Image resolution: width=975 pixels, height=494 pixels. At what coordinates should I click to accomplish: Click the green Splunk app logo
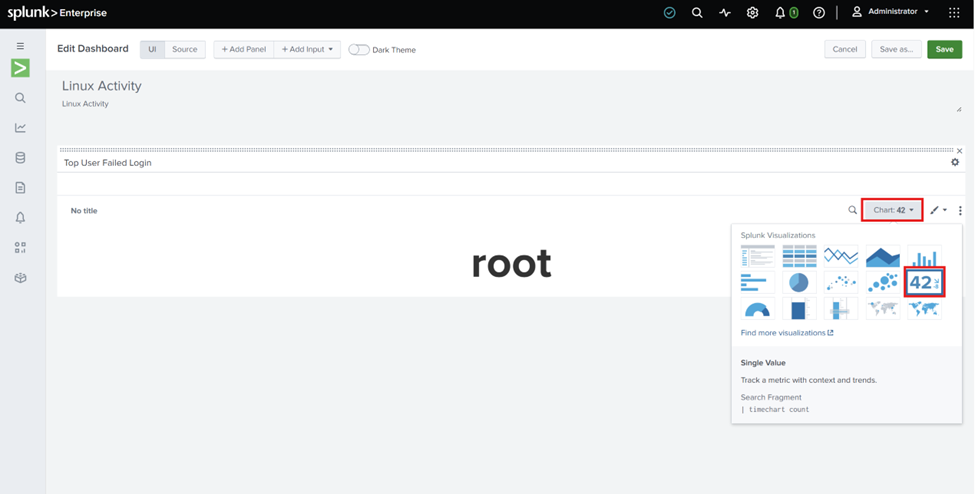coord(21,68)
